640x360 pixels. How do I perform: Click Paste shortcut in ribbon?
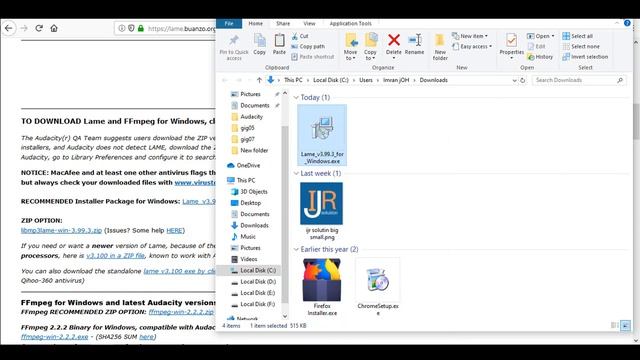[x=313, y=57]
